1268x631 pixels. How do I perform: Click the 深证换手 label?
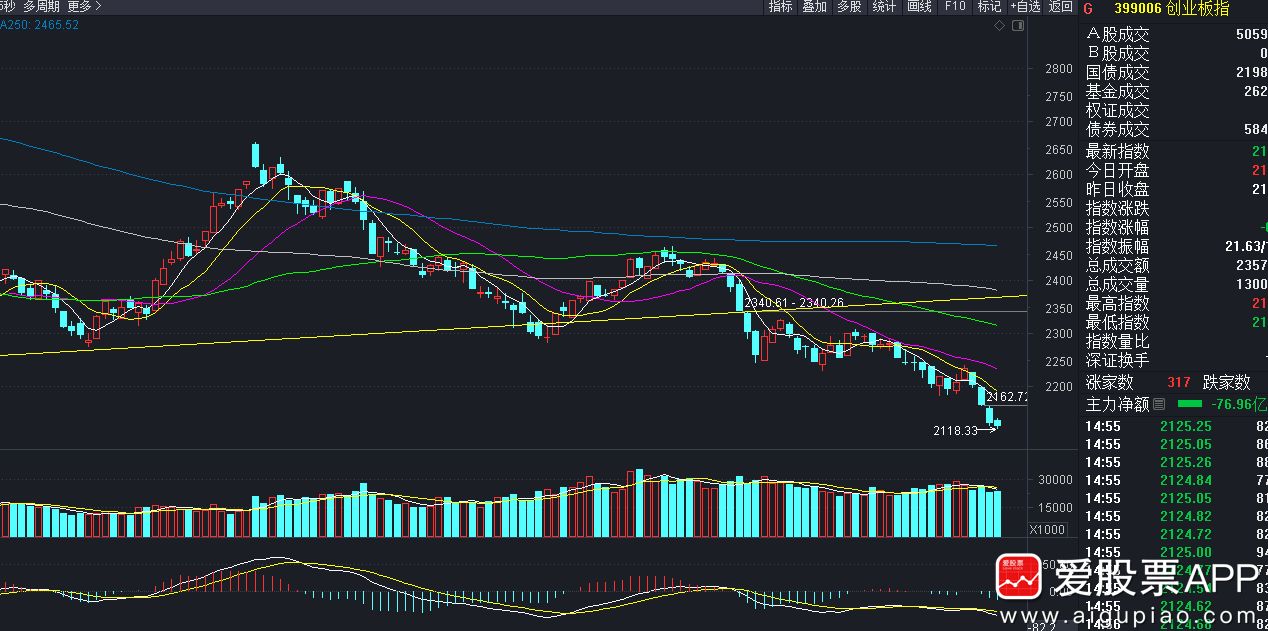click(1118, 360)
